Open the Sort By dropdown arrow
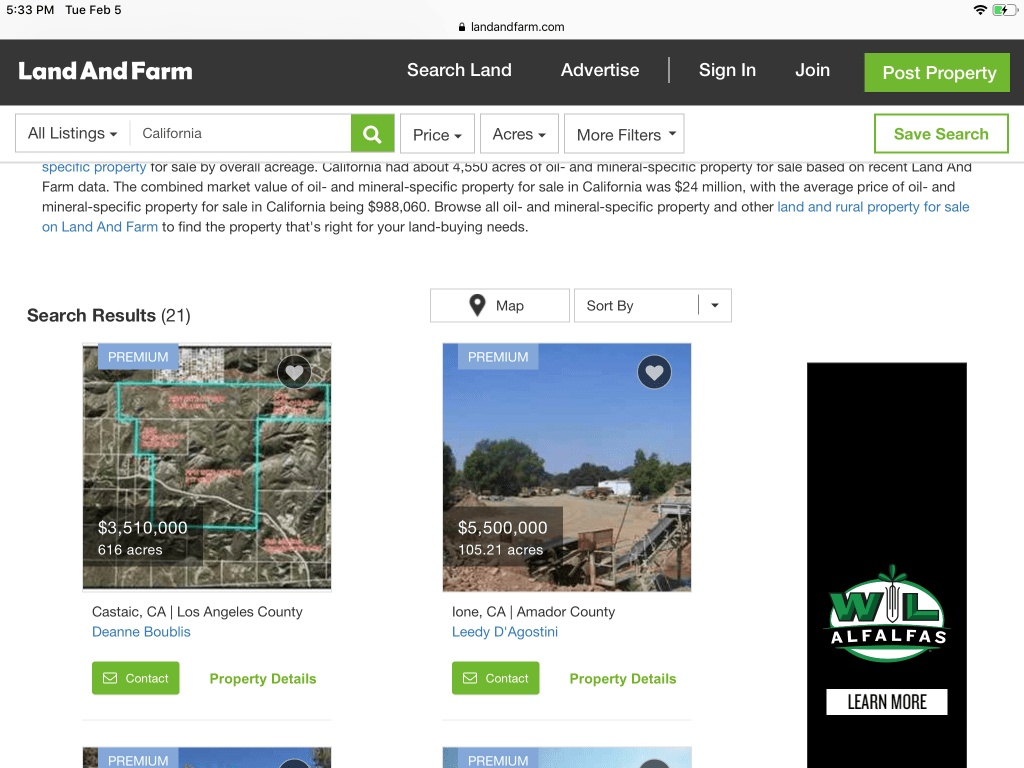The width and height of the screenshot is (1024, 768). pyautogui.click(x=714, y=306)
